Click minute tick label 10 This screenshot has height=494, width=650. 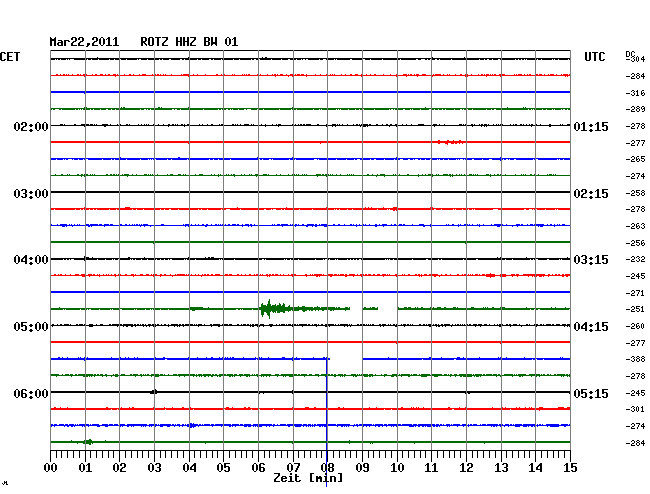pyautogui.click(x=397, y=468)
